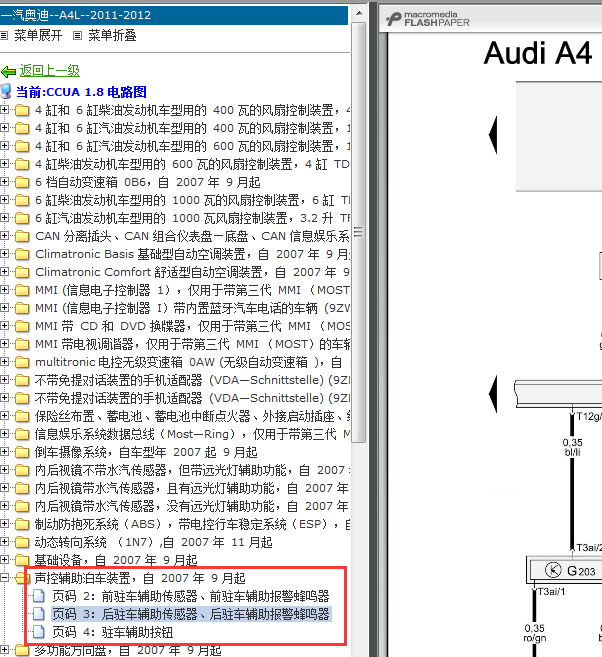This screenshot has height=657, width=602.
Task: Click folder icon of 信息娱乐系统数据总线 row
Action: pos(22,435)
